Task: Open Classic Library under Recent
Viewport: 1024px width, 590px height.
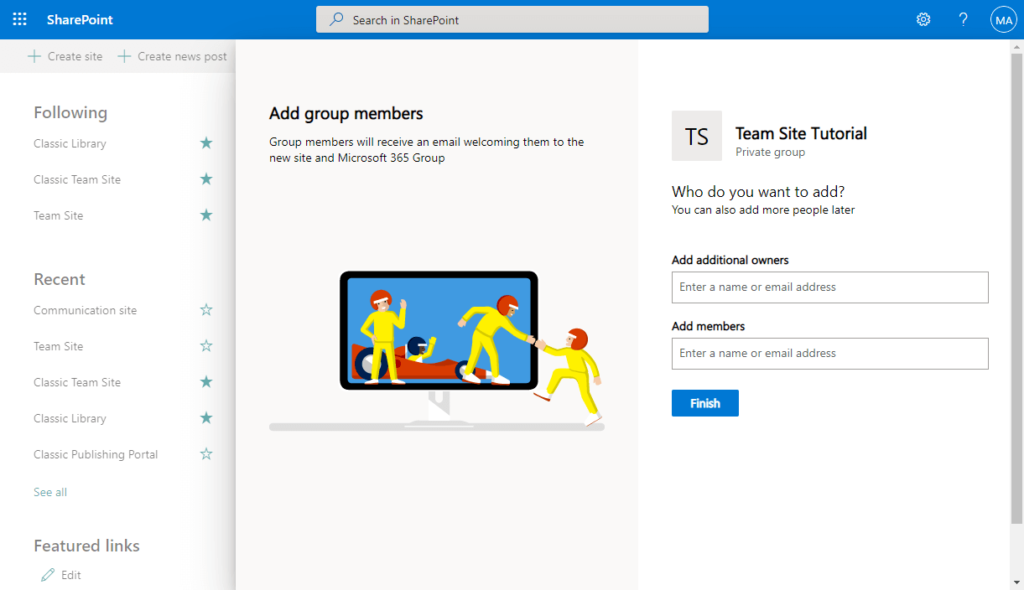Action: (70, 418)
